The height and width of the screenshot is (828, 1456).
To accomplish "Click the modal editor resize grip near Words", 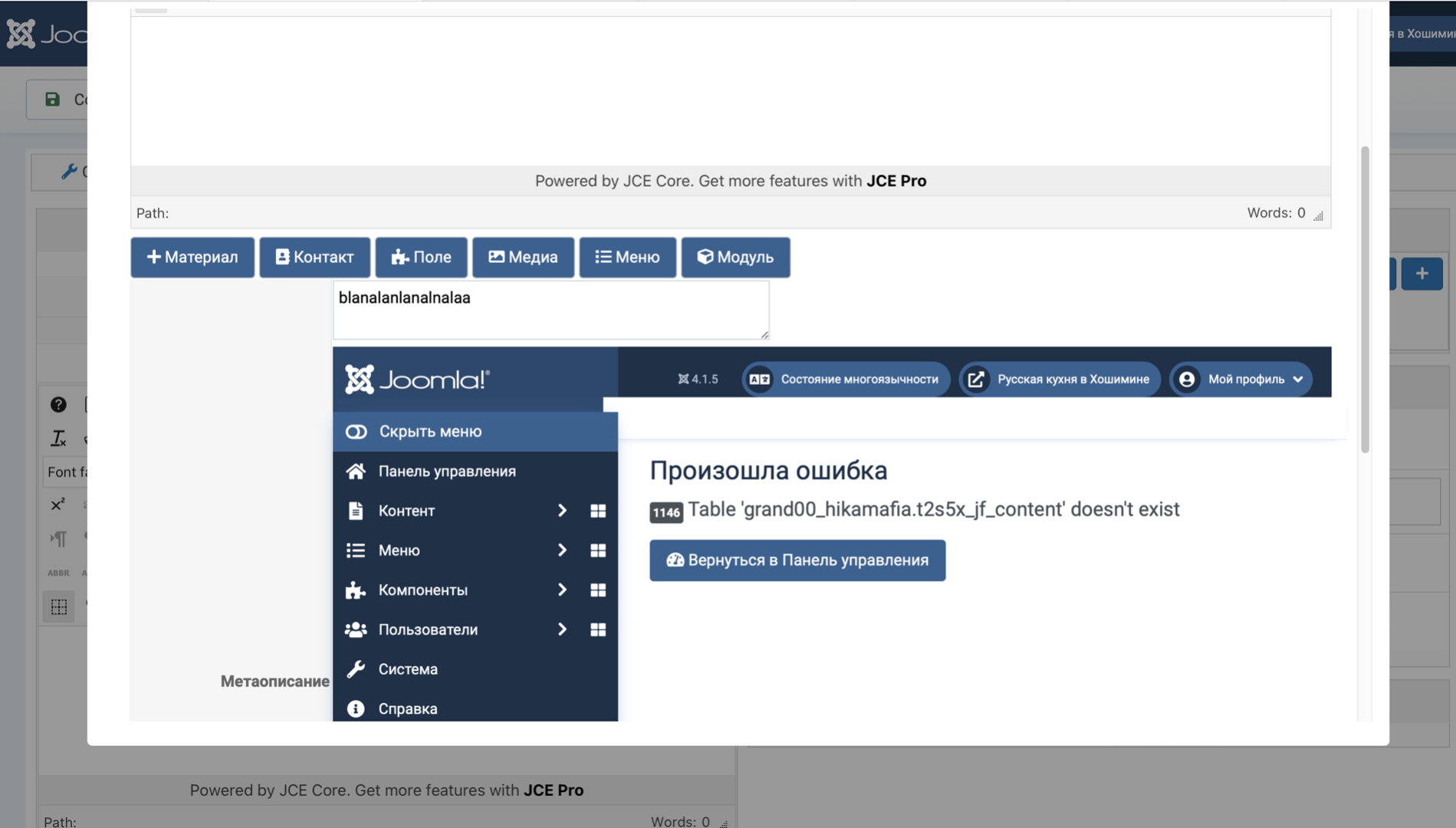I will [x=1319, y=216].
